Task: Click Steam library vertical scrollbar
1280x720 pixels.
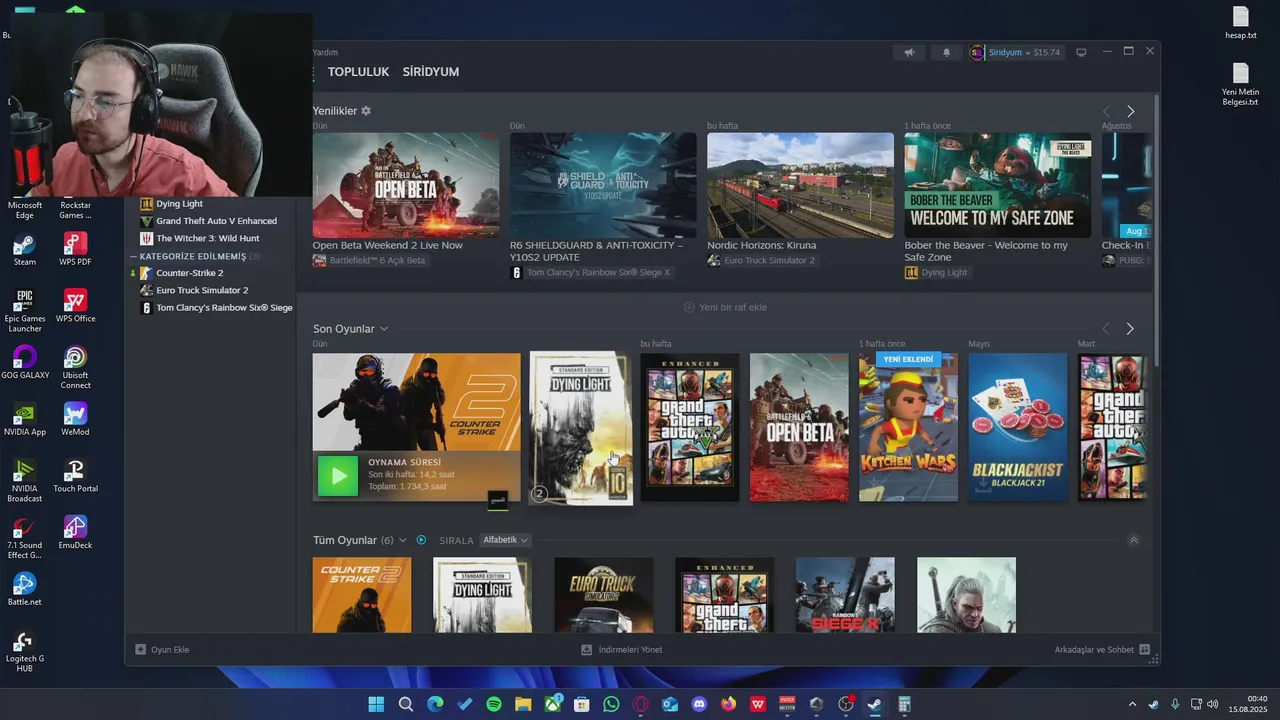Action: pos(1157,230)
